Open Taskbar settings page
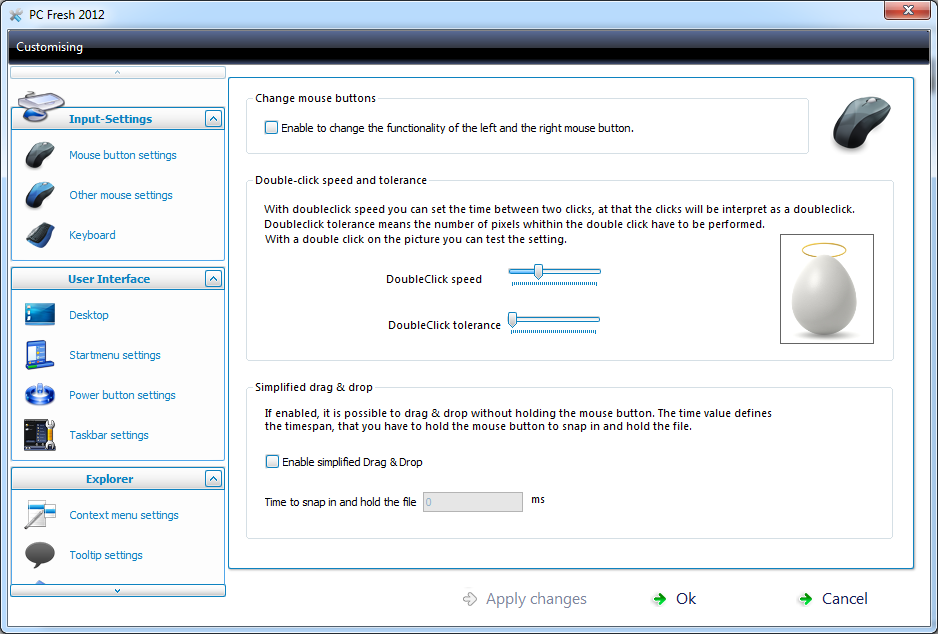 click(x=109, y=435)
